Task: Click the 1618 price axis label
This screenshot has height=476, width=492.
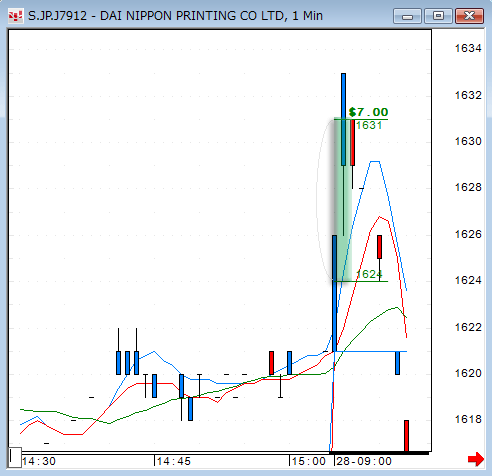Action: (468, 419)
